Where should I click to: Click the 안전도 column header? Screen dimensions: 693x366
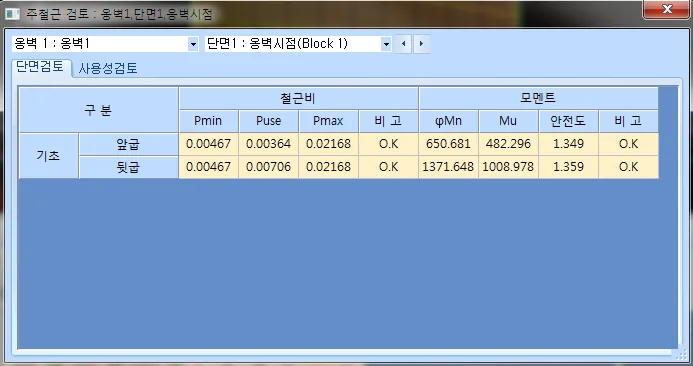click(x=568, y=121)
